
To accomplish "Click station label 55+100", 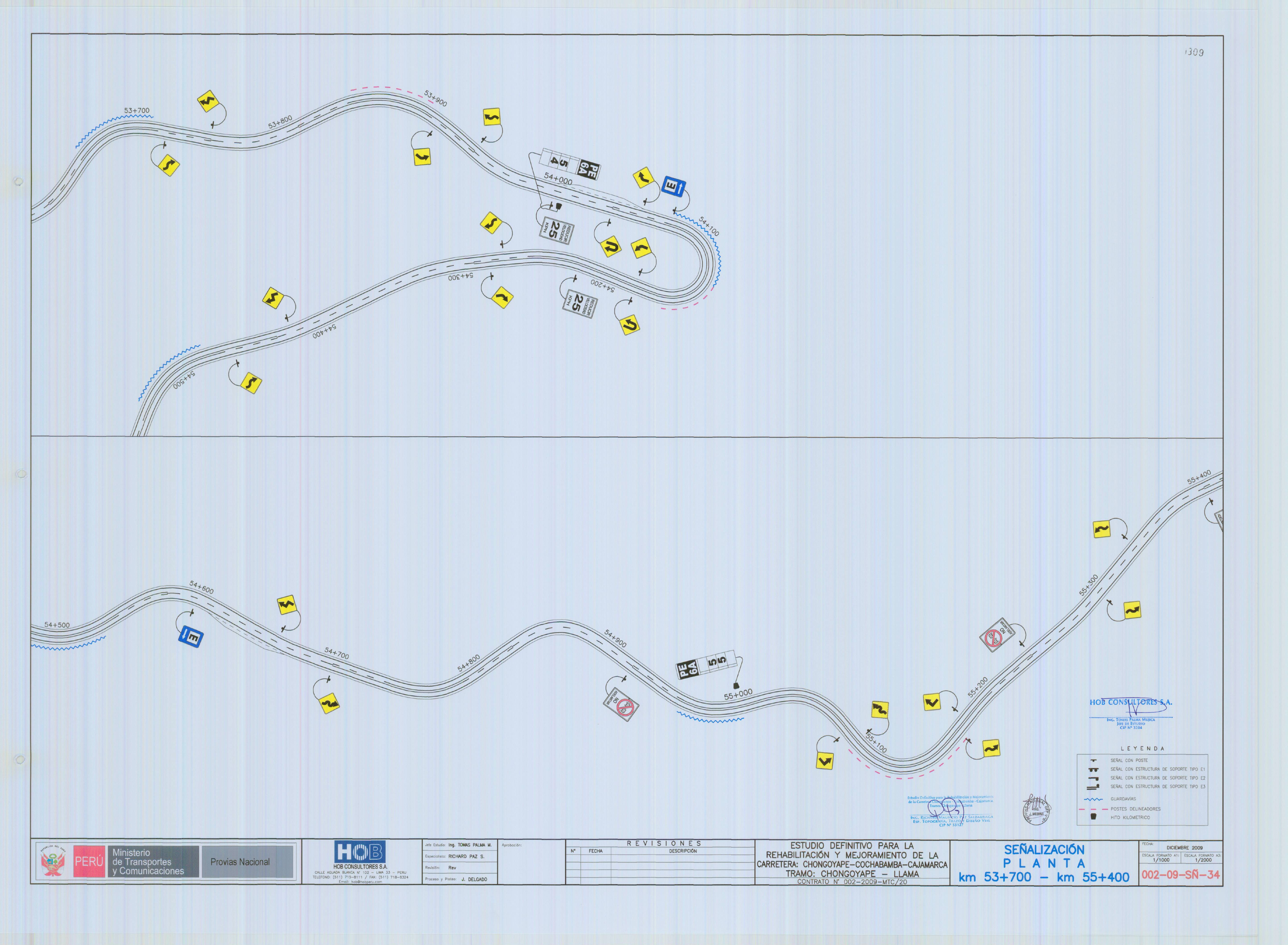I will pyautogui.click(x=876, y=743).
